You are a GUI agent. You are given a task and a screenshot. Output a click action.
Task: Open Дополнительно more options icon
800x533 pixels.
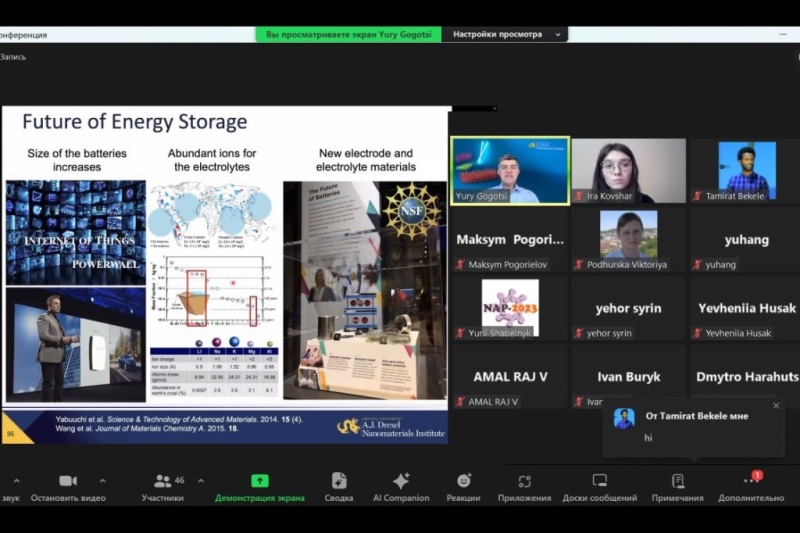[751, 480]
